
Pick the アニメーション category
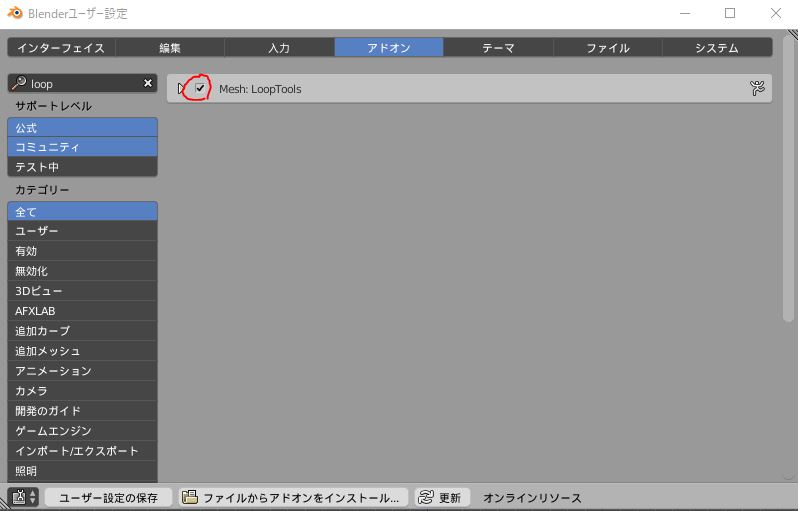point(82,371)
